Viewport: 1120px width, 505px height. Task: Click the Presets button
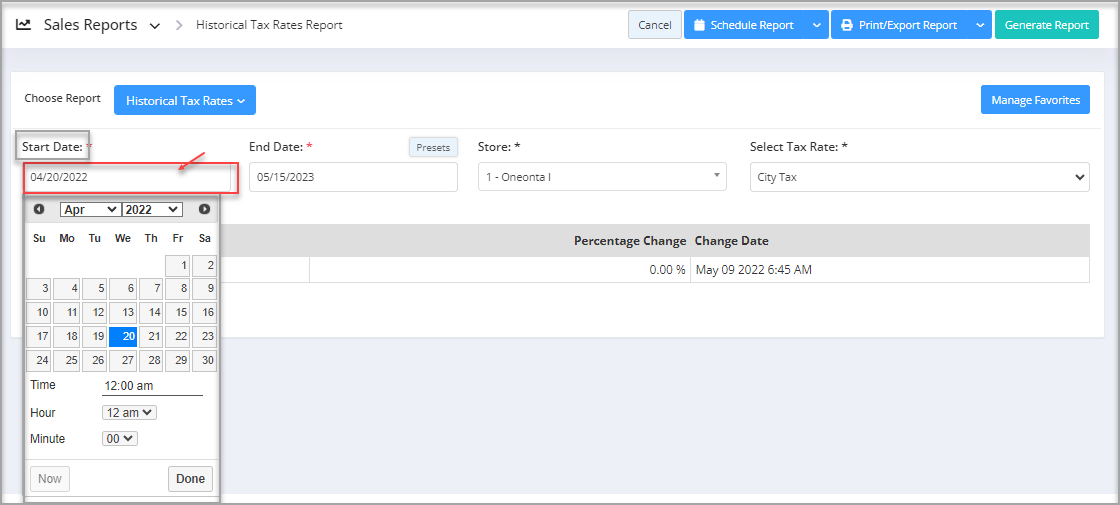click(433, 147)
